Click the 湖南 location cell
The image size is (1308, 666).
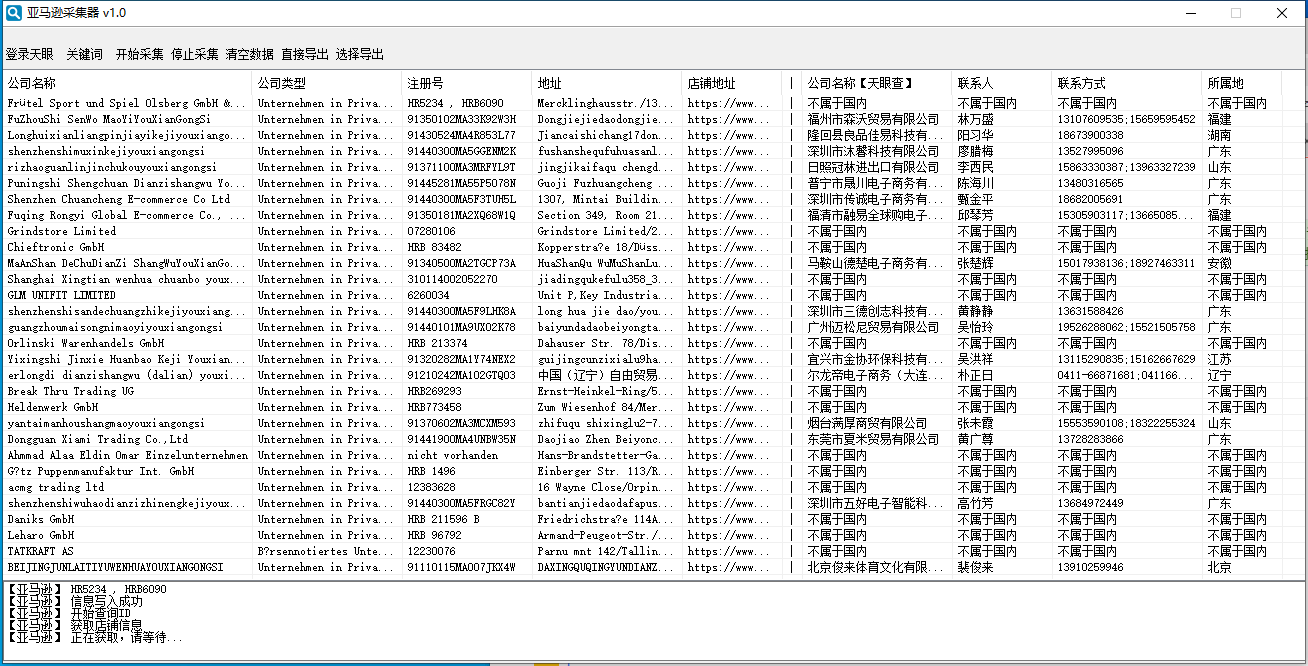pyautogui.click(x=1219, y=135)
